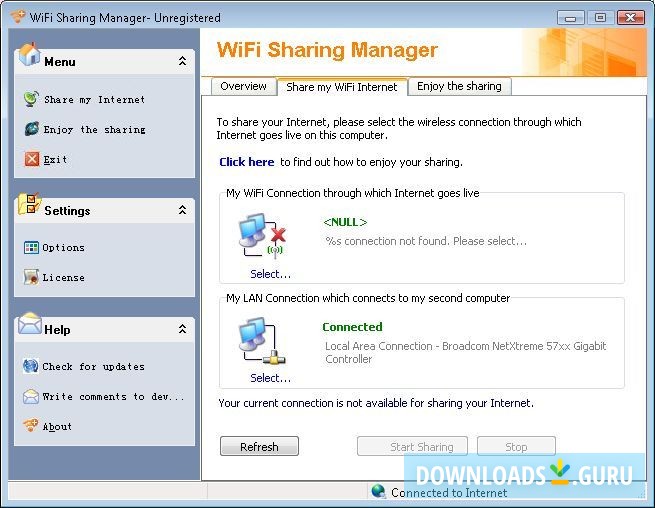Choose Exit from the sidebar menu
This screenshot has width=655, height=508.
[x=55, y=160]
